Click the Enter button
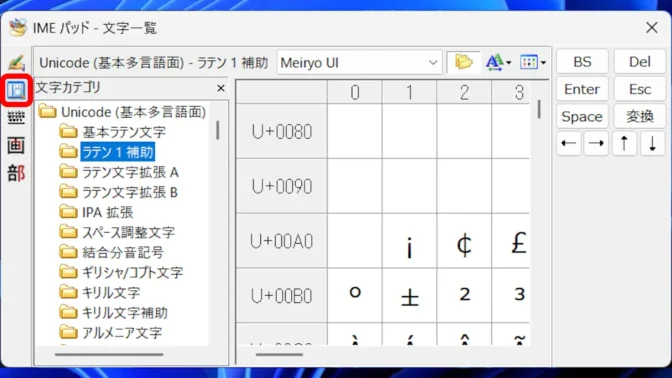 582,89
